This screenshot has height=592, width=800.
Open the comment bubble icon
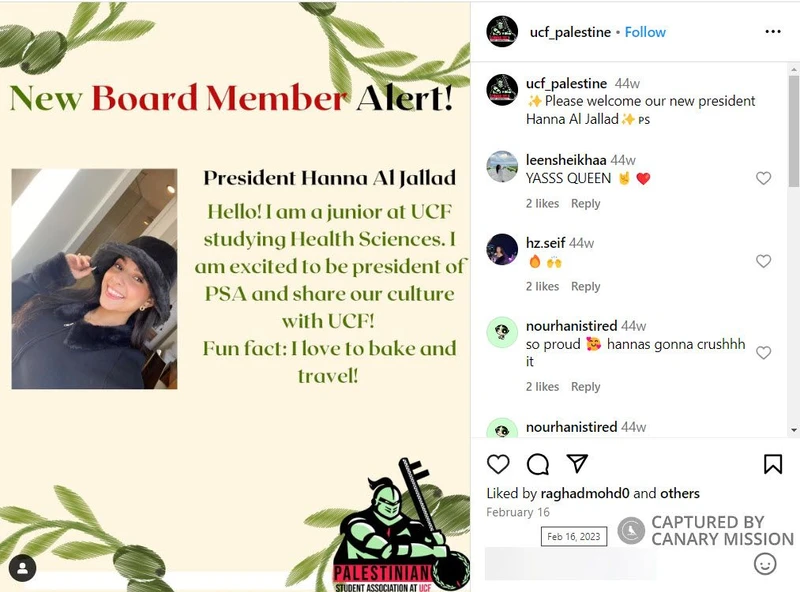tap(538, 464)
